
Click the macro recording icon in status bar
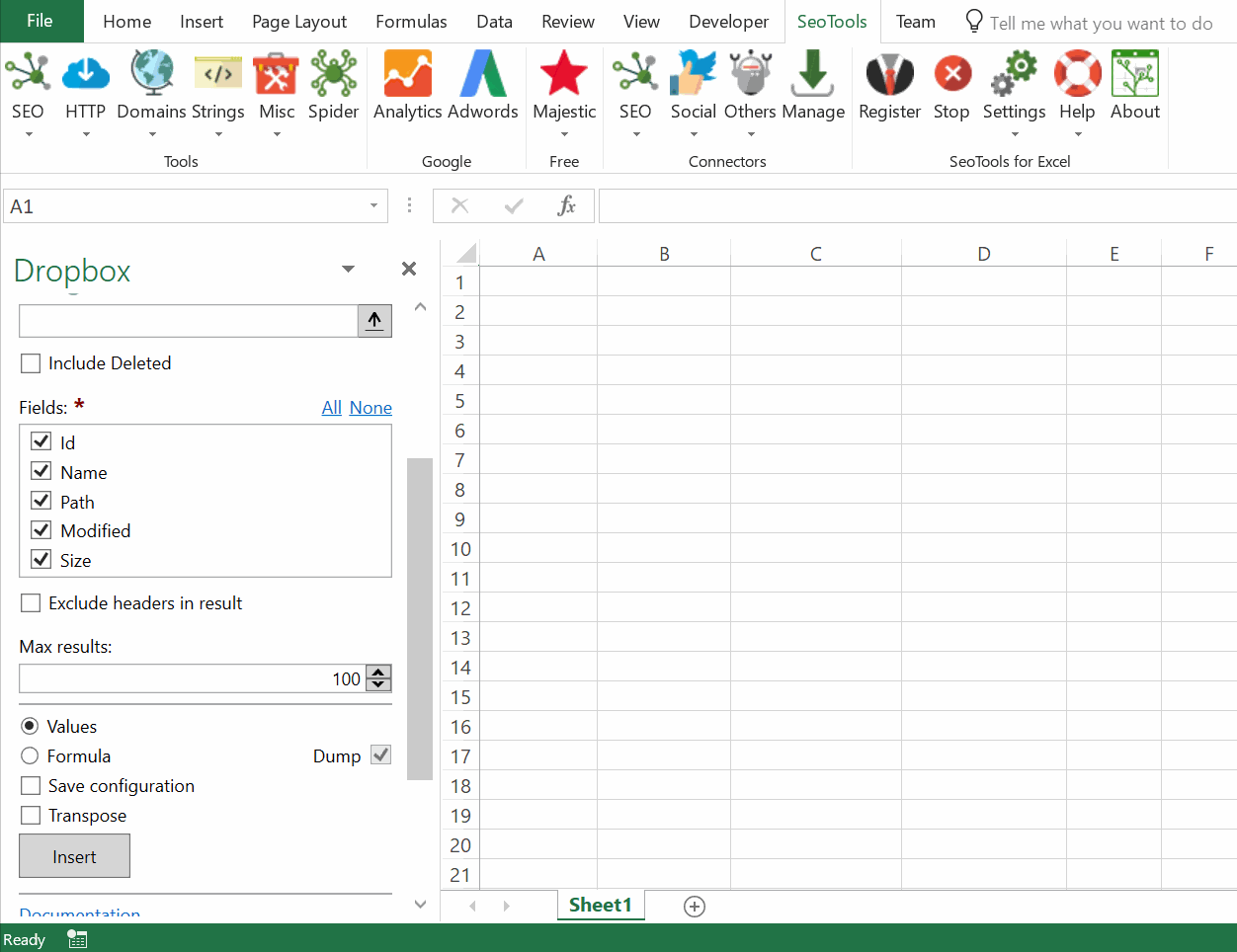(77, 939)
